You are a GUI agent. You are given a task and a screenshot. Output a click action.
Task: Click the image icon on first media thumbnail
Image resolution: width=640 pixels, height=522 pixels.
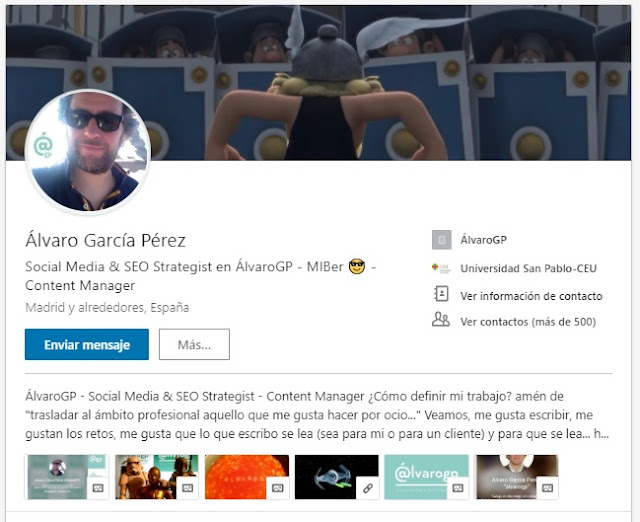[98, 488]
